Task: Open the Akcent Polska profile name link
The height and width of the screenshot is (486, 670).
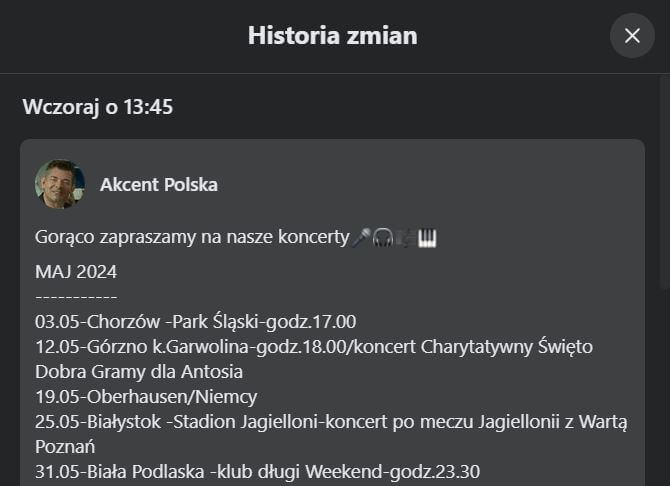Action: click(x=159, y=185)
